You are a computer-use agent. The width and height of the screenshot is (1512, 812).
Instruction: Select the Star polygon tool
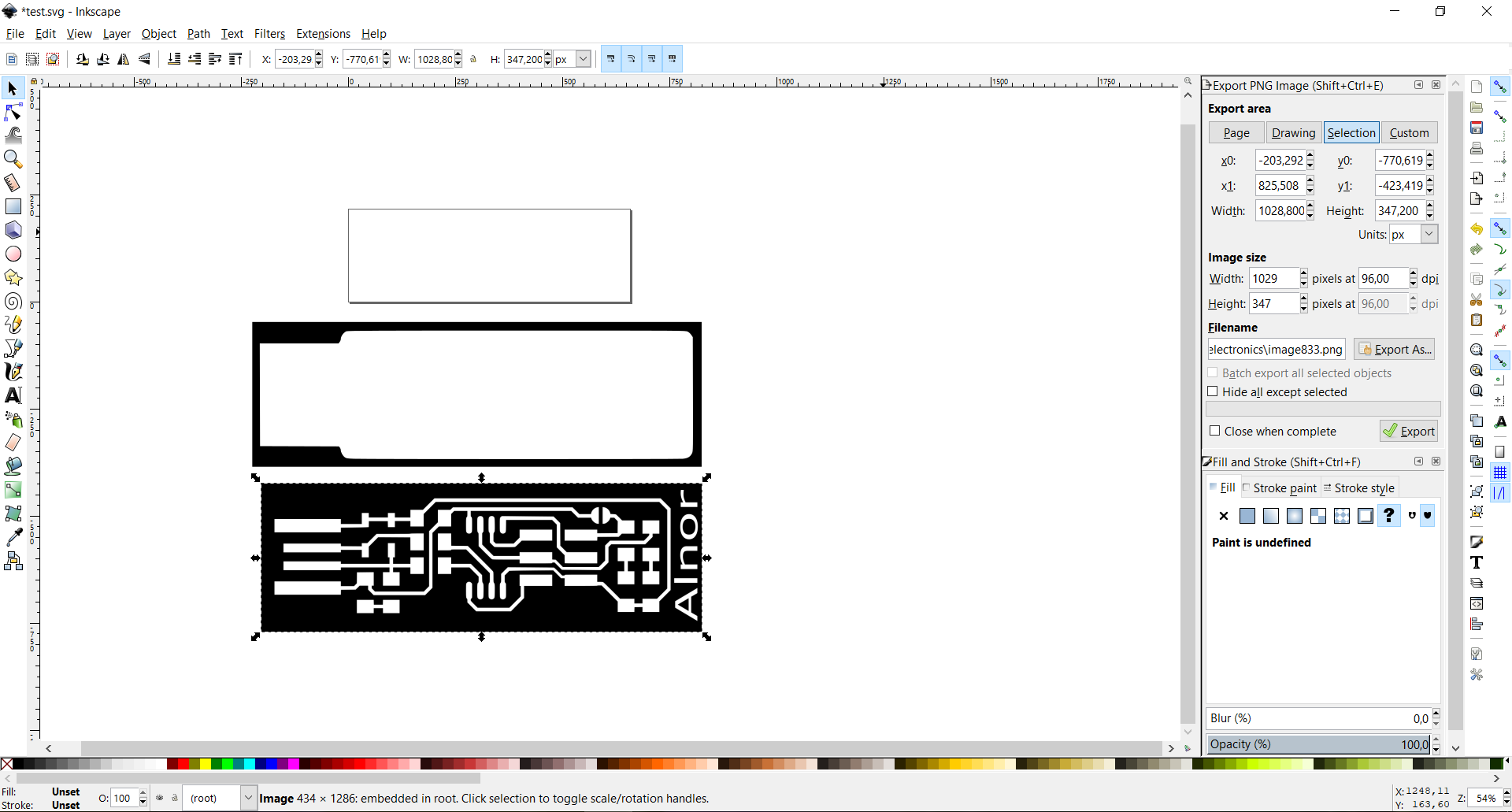[x=13, y=277]
